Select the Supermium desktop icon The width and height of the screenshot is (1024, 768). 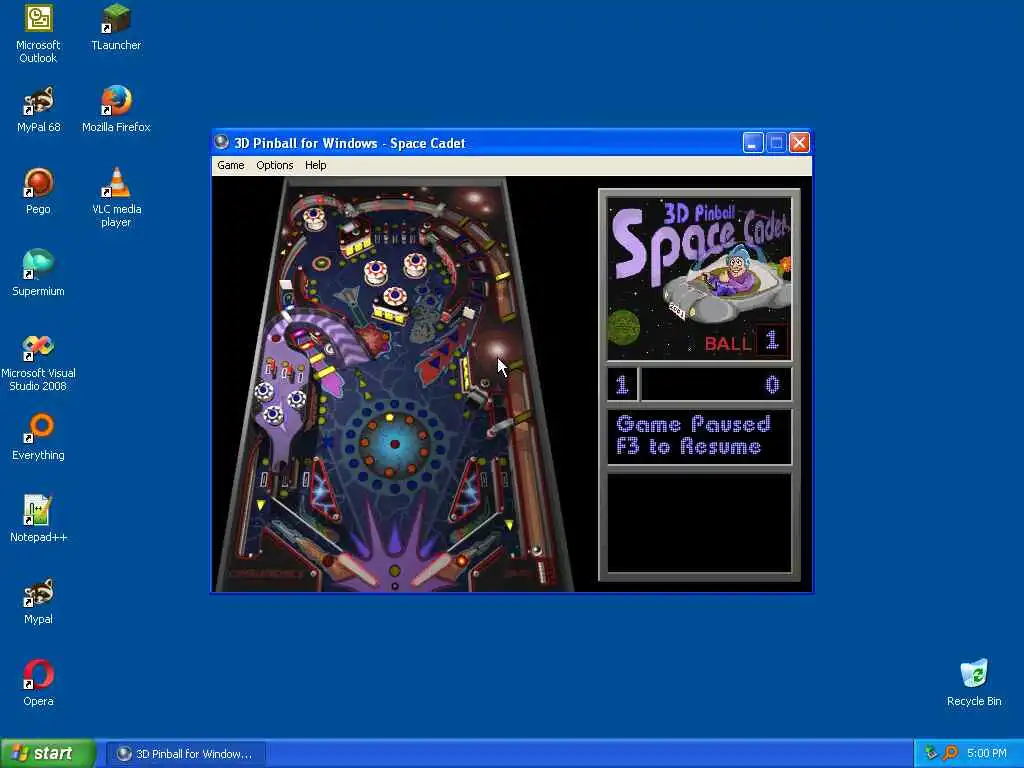38,274
